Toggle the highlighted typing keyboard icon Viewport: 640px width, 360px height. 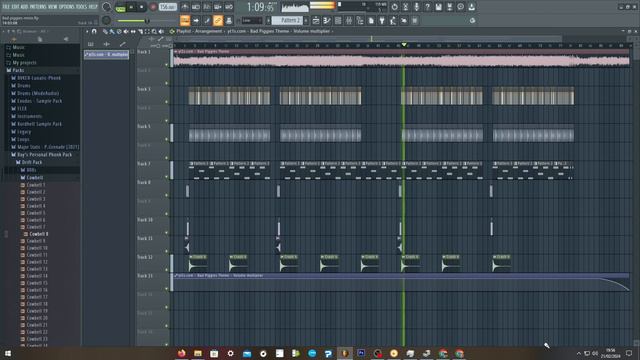[x=185, y=20]
